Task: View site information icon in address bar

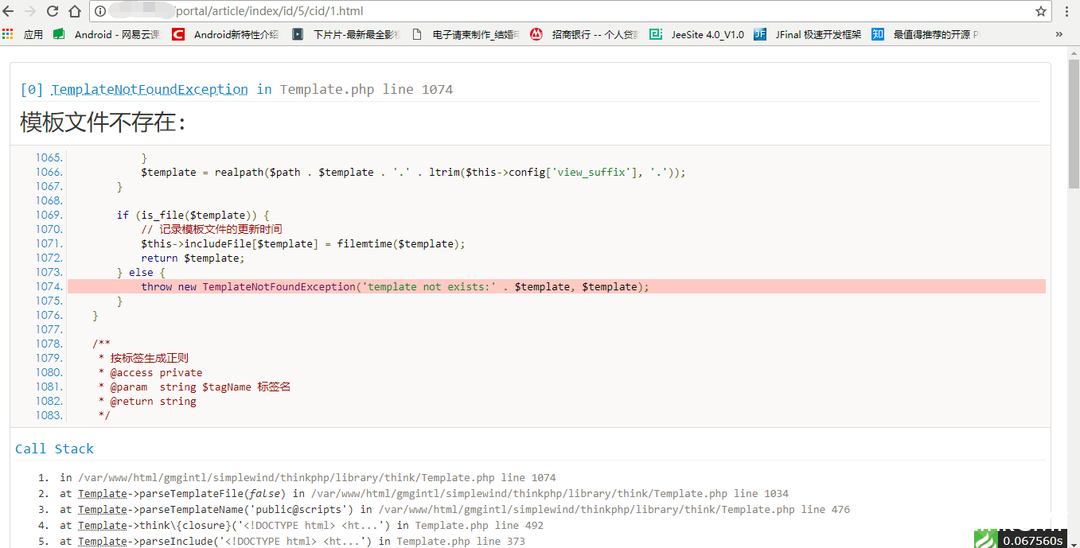Action: pos(100,11)
